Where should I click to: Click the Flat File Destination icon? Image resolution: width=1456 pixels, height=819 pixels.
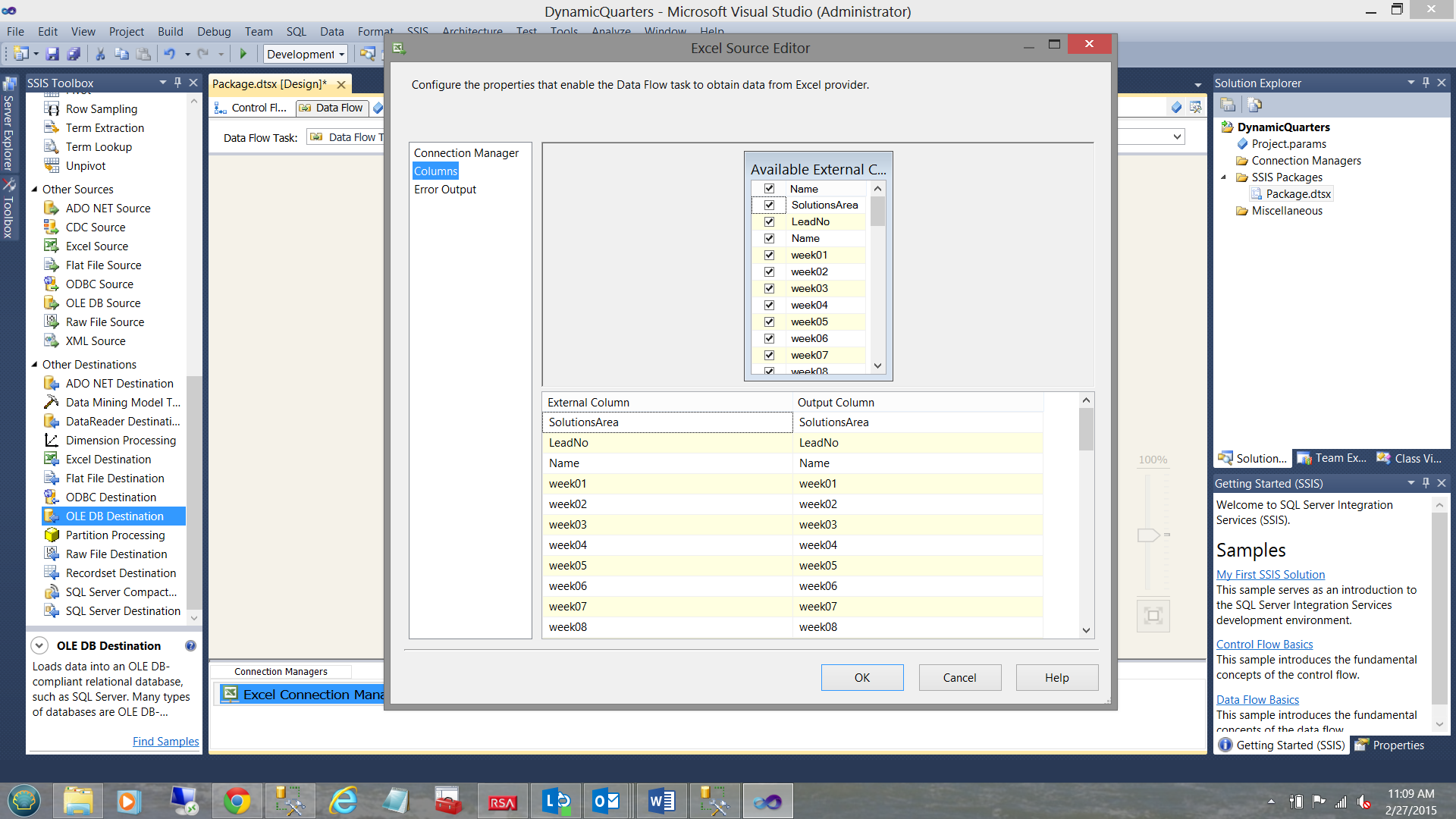52,478
